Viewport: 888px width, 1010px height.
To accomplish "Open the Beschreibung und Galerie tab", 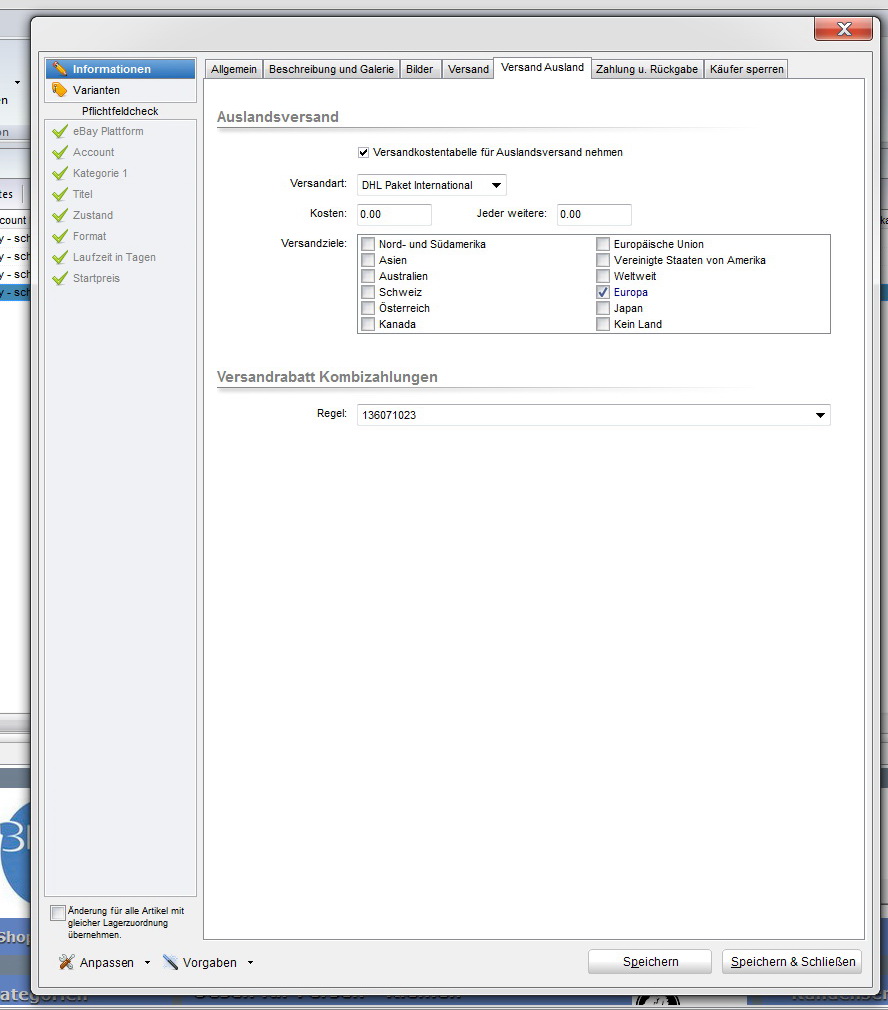I will (331, 69).
